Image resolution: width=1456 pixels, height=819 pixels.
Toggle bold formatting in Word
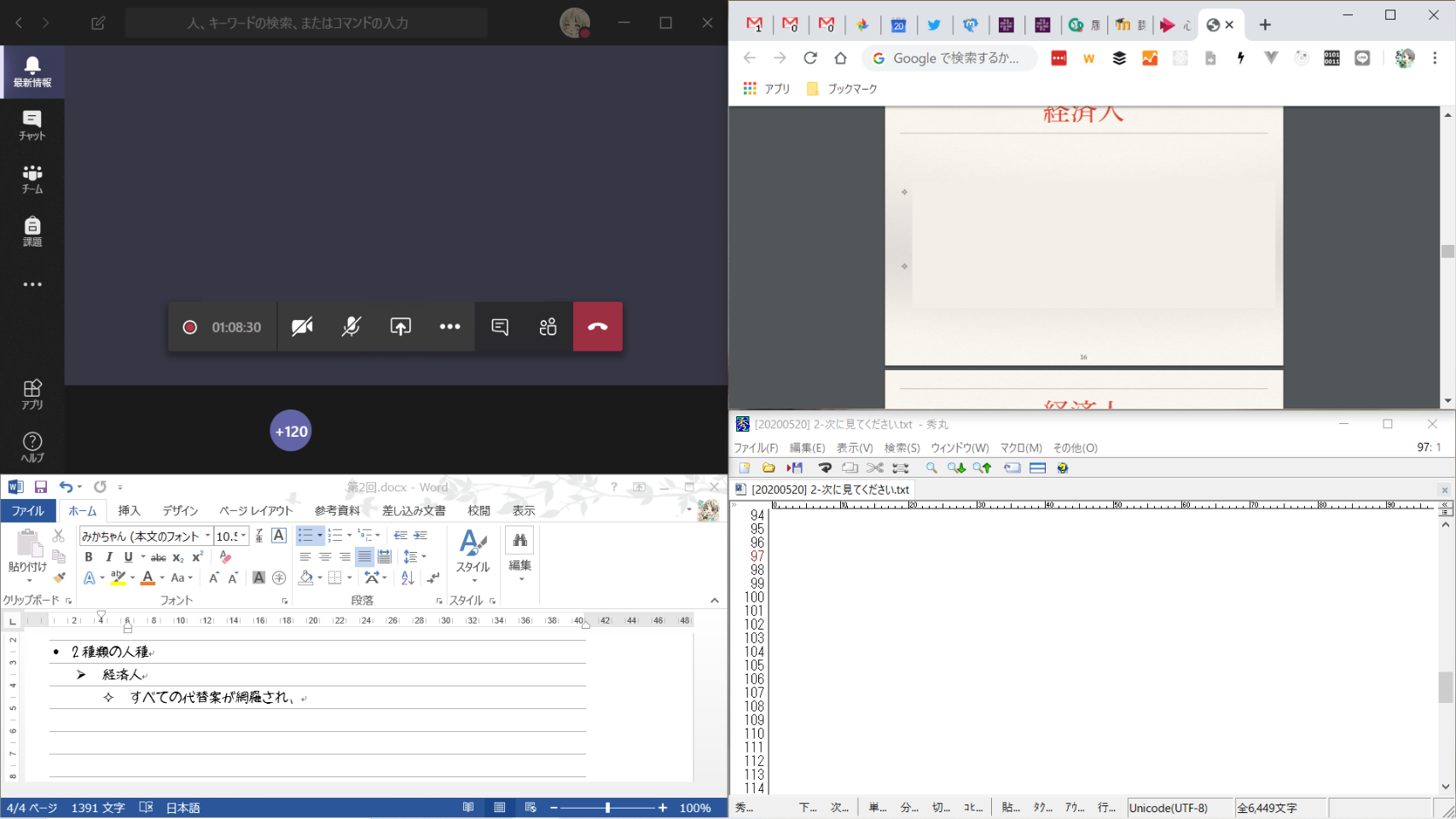89,557
